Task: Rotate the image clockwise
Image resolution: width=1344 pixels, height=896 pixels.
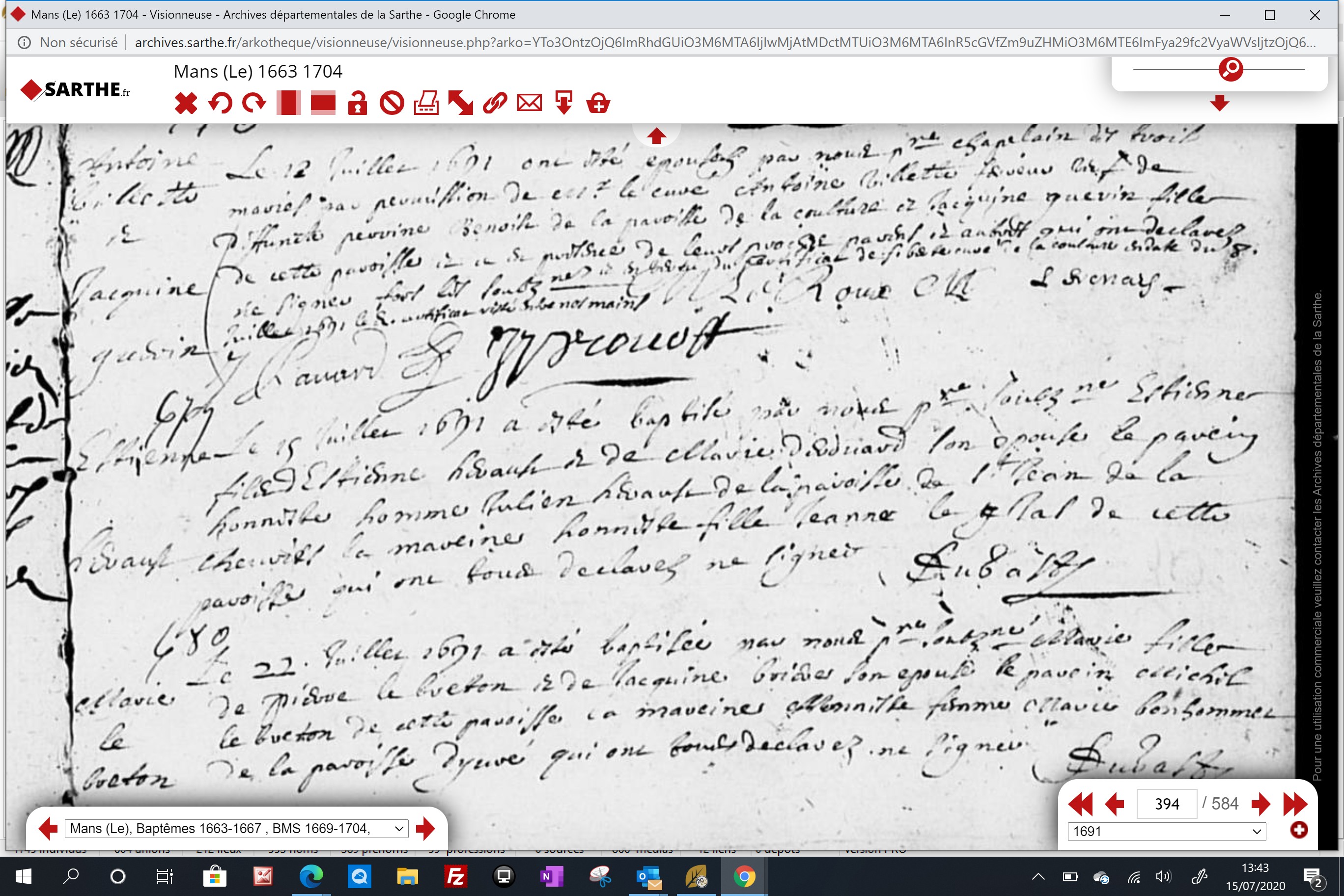Action: point(254,104)
